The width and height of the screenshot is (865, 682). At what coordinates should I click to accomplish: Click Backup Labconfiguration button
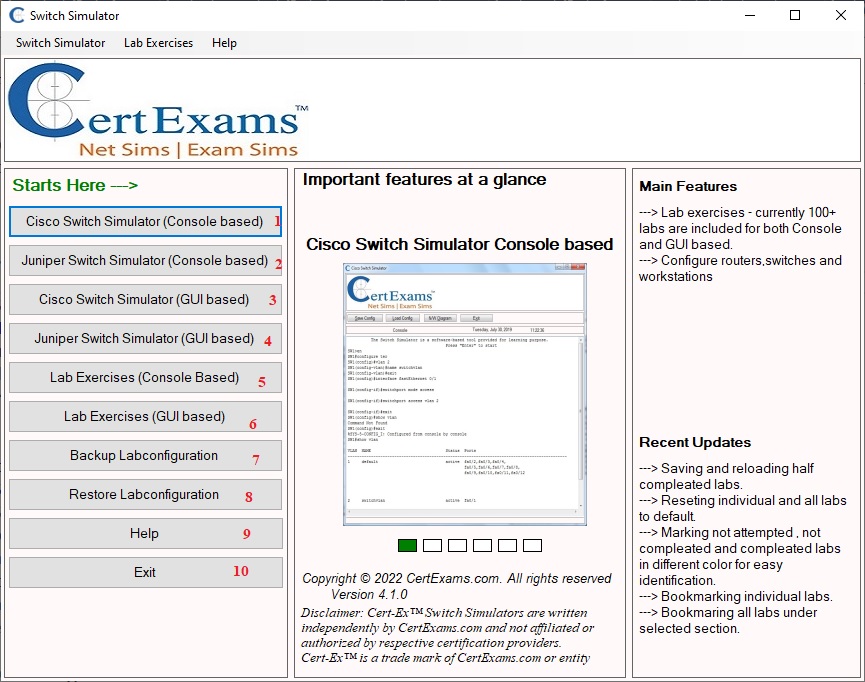(145, 455)
